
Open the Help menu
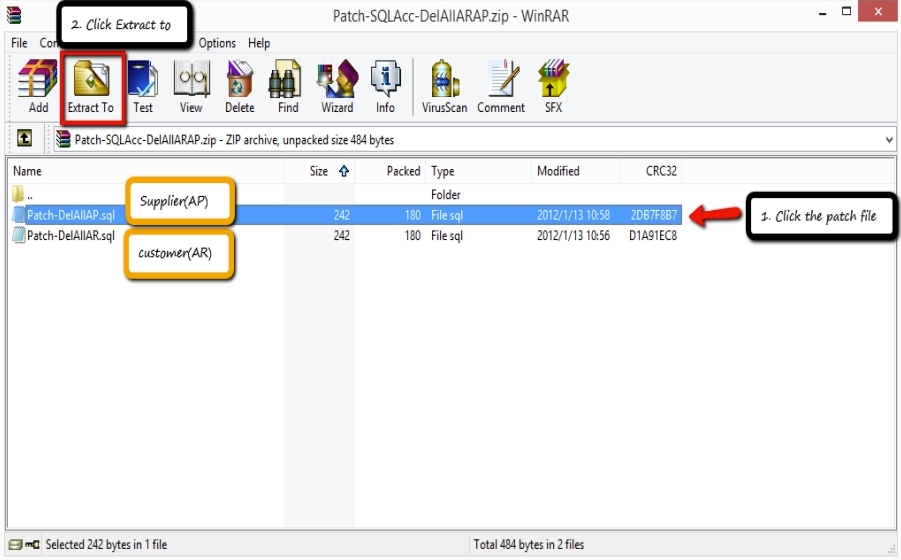pos(259,43)
